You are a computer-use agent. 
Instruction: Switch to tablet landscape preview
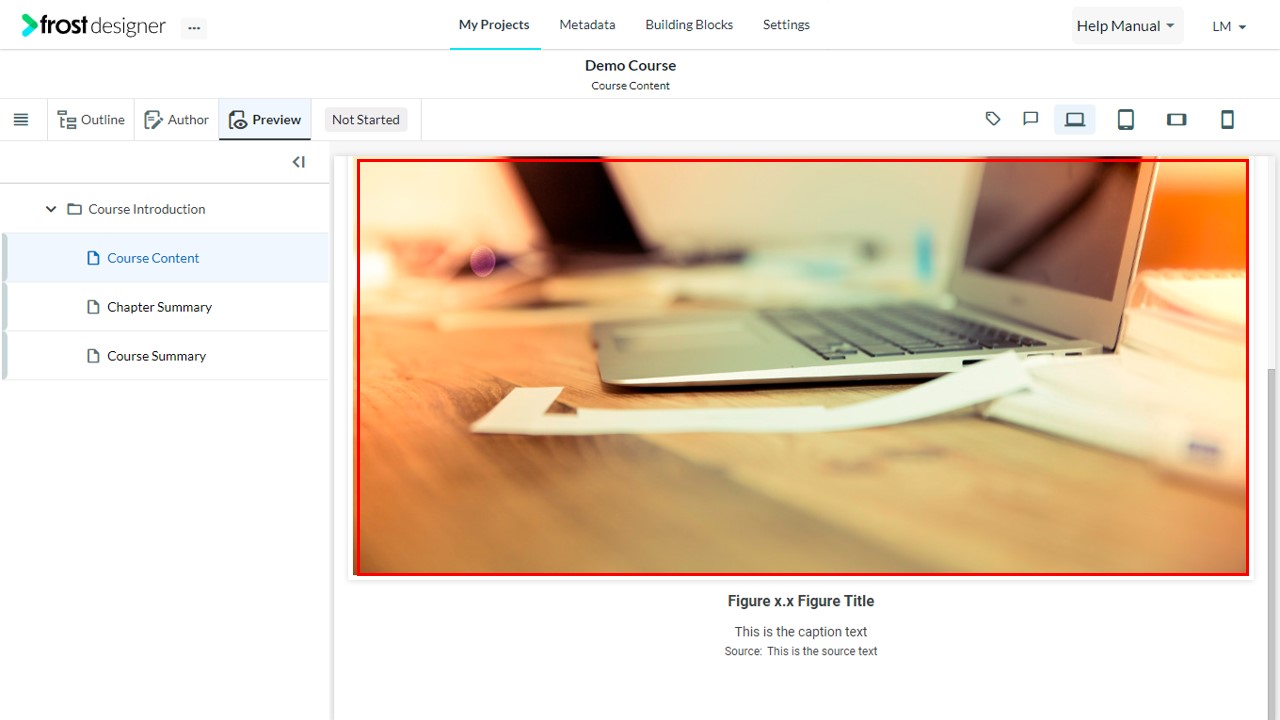pyautogui.click(x=1177, y=119)
